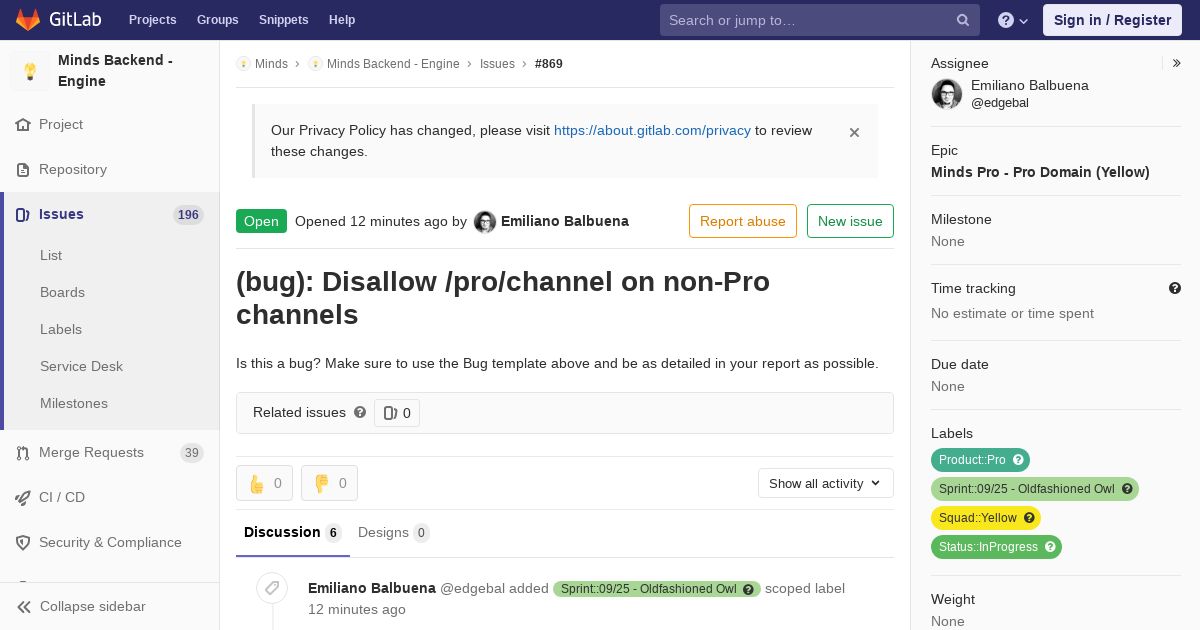Image resolution: width=1200 pixels, height=630 pixels.
Task: Click Minds Backend - Engine breadcrumb link
Action: point(393,64)
